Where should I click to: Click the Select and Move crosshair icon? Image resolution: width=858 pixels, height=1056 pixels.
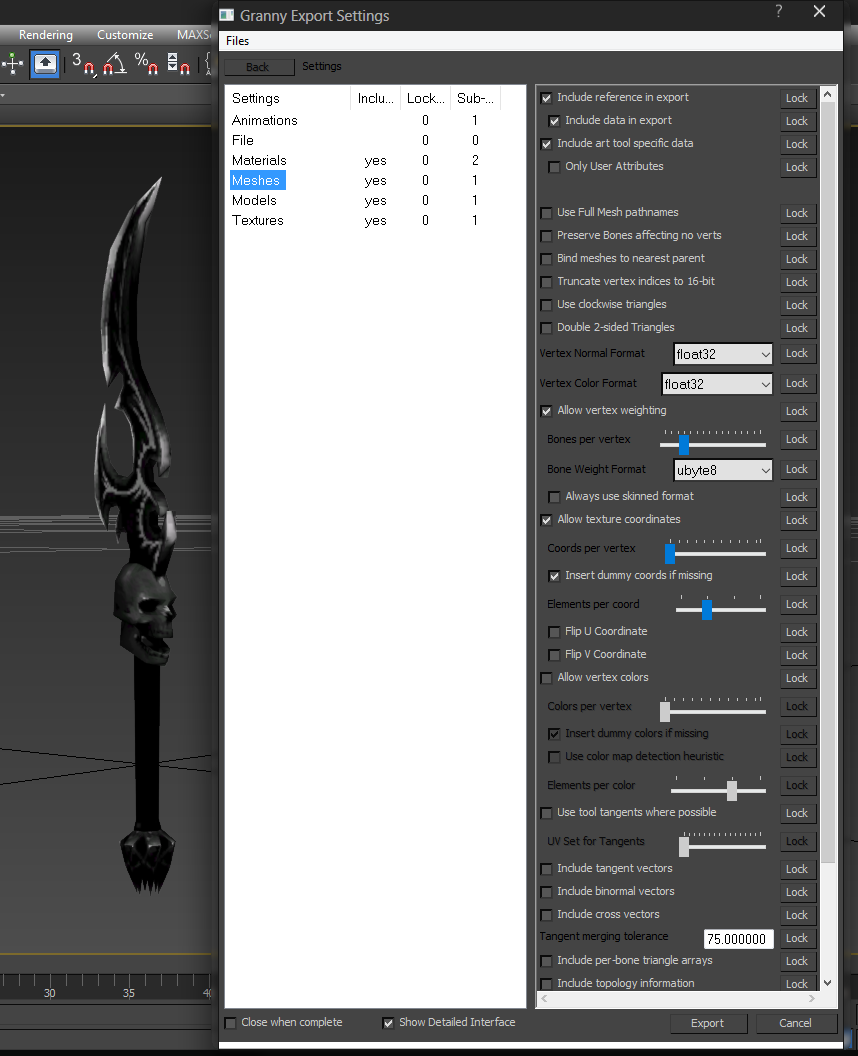point(12,64)
